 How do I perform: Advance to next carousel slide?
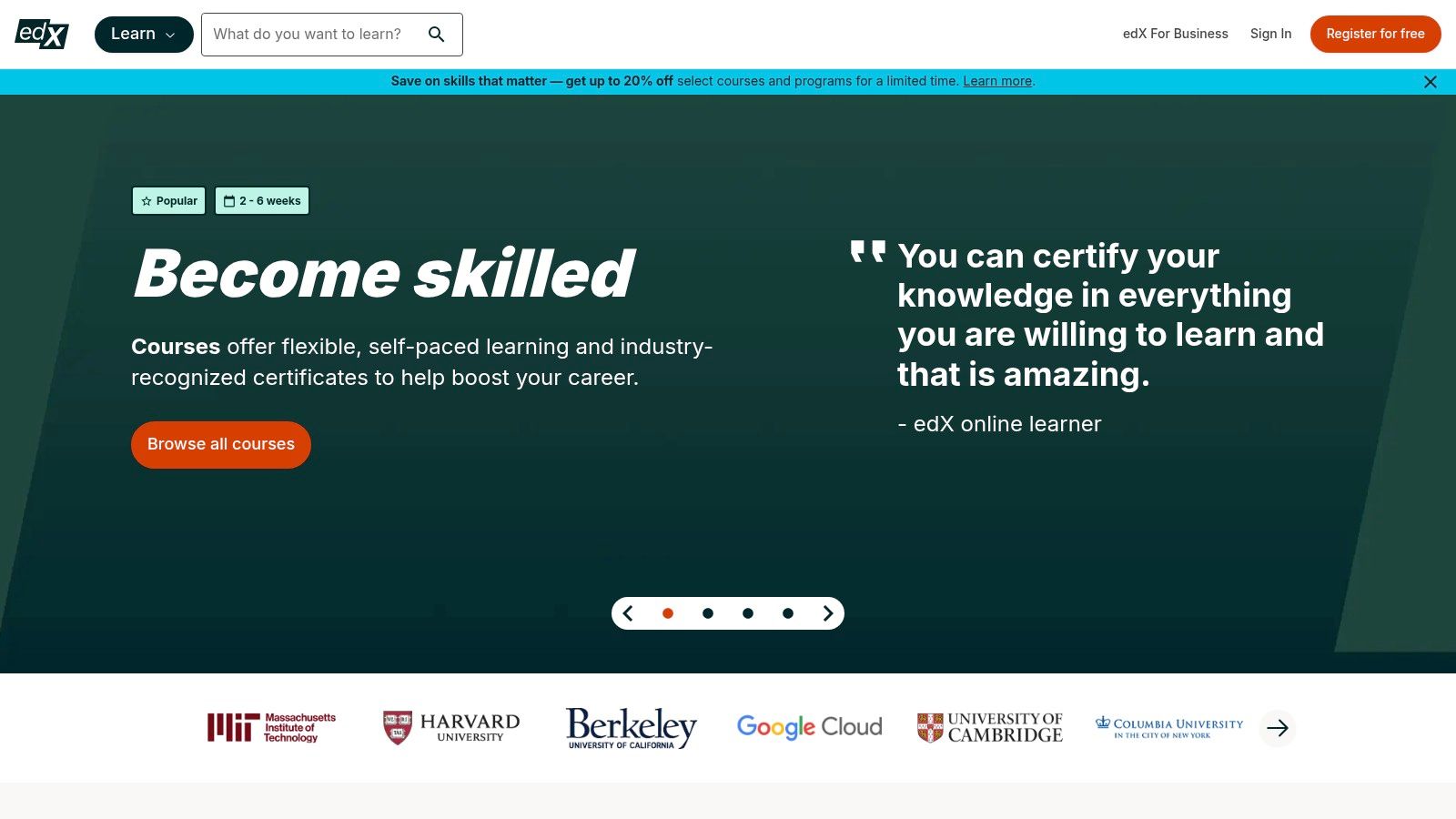827,613
